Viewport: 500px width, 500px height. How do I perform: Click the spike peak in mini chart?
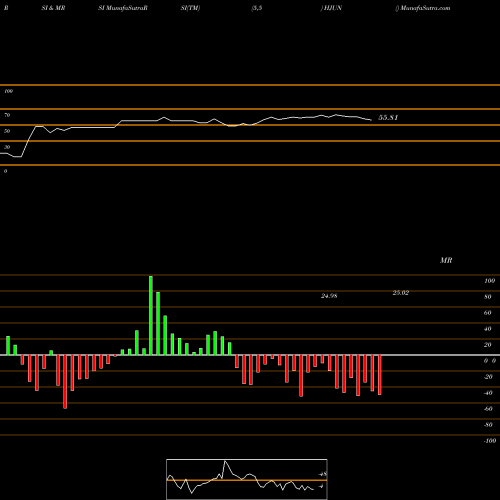point(225,462)
